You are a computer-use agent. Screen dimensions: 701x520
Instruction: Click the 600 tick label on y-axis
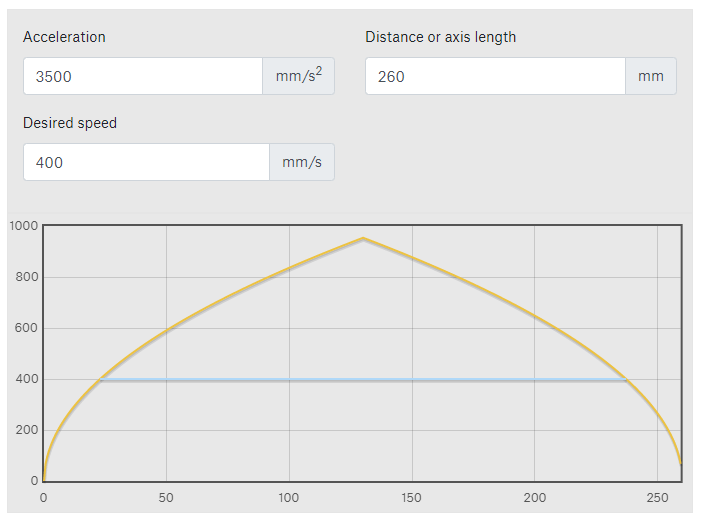coord(27,328)
